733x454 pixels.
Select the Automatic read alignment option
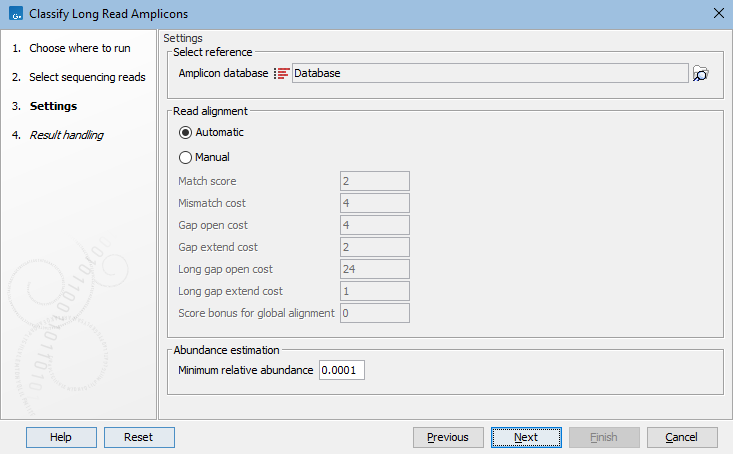[x=185, y=132]
